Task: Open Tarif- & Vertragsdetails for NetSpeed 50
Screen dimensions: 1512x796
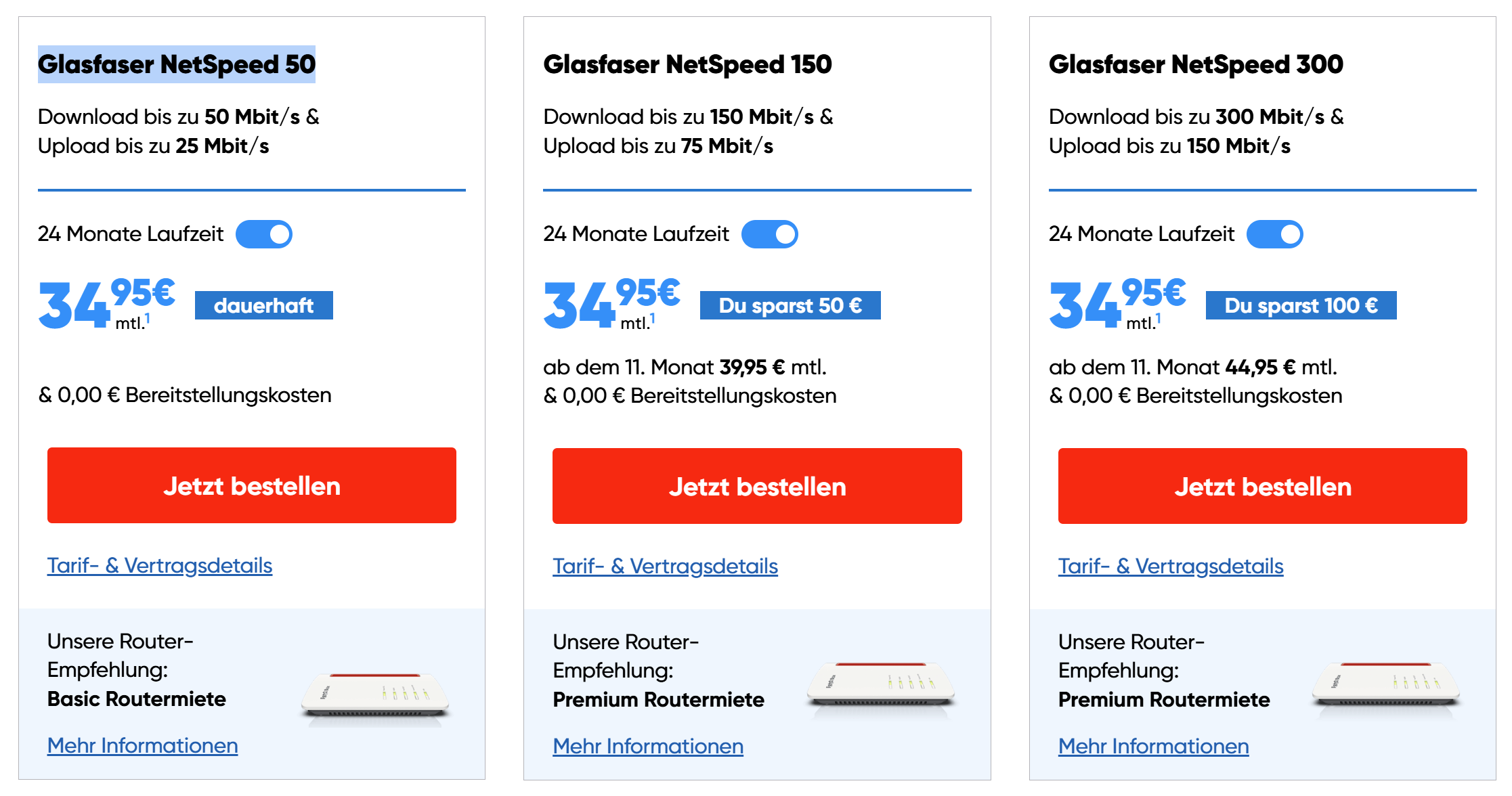Action: (160, 565)
